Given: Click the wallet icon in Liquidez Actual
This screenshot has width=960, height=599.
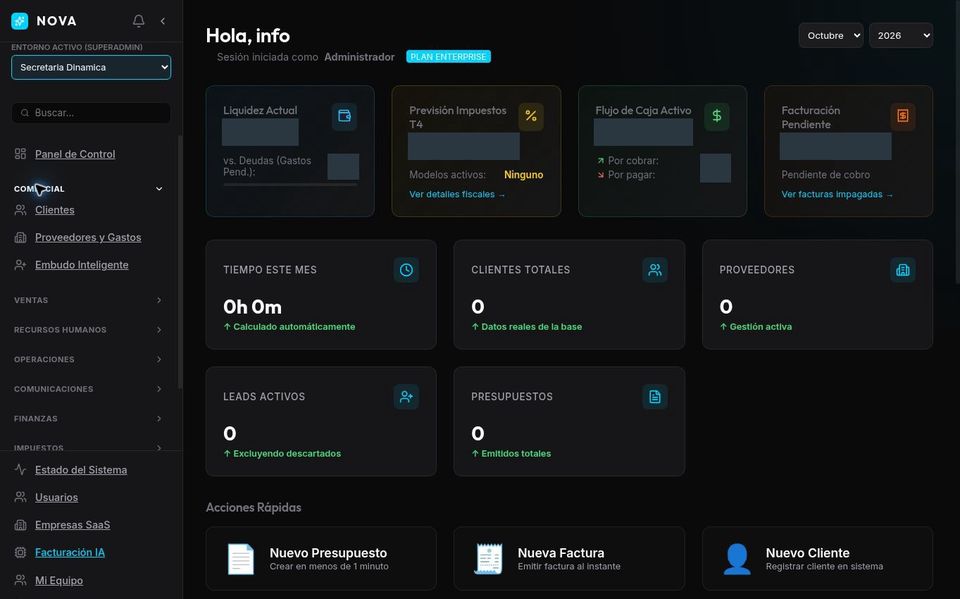Looking at the screenshot, I should (x=344, y=116).
